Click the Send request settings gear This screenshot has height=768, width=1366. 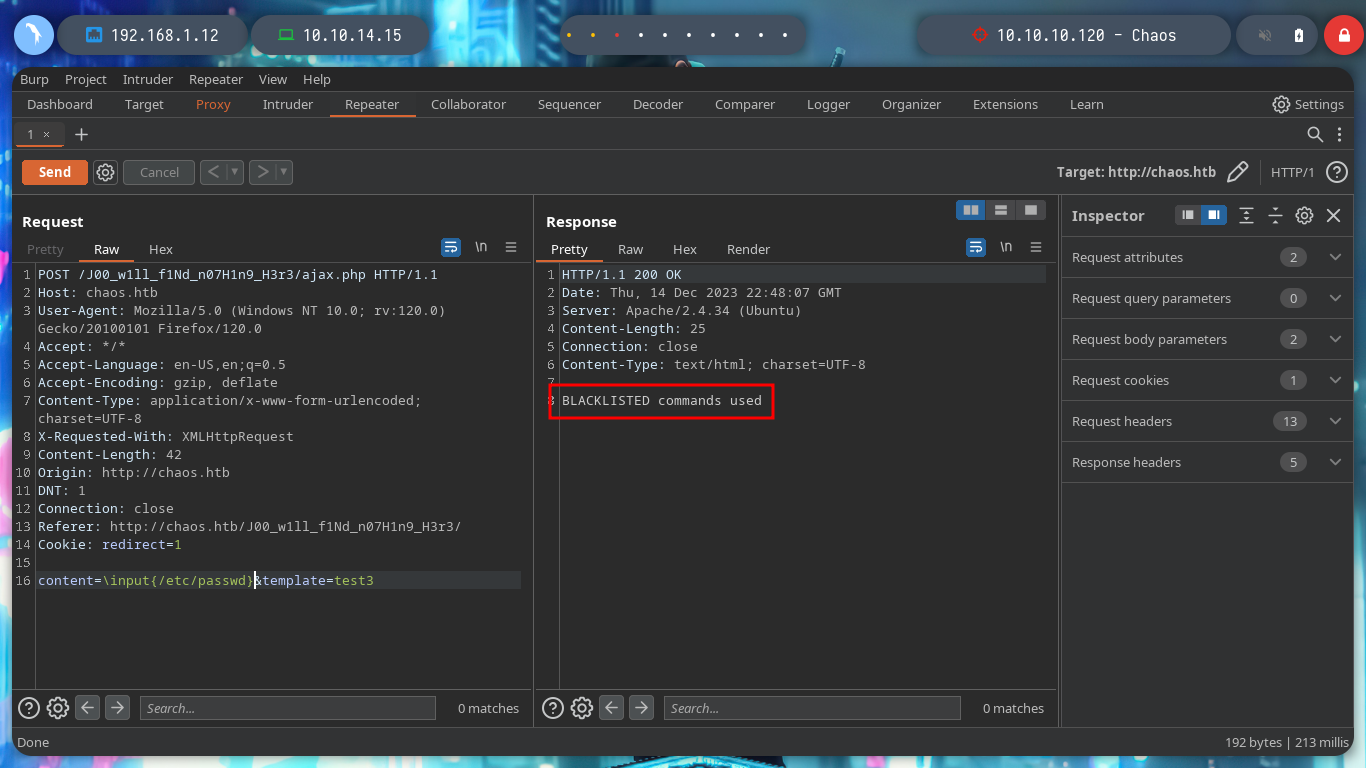[x=105, y=172]
